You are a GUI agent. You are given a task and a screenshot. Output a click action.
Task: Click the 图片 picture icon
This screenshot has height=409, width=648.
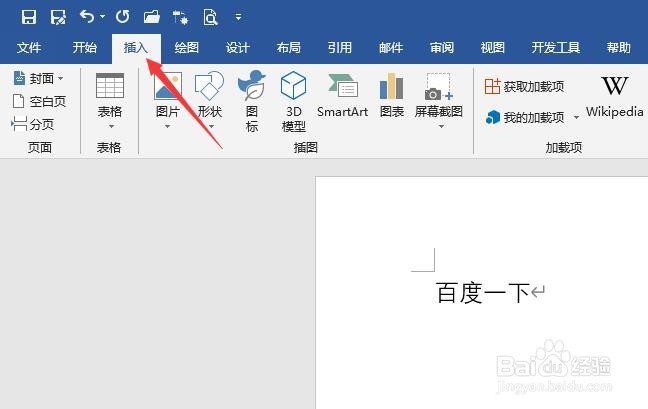tap(168, 86)
